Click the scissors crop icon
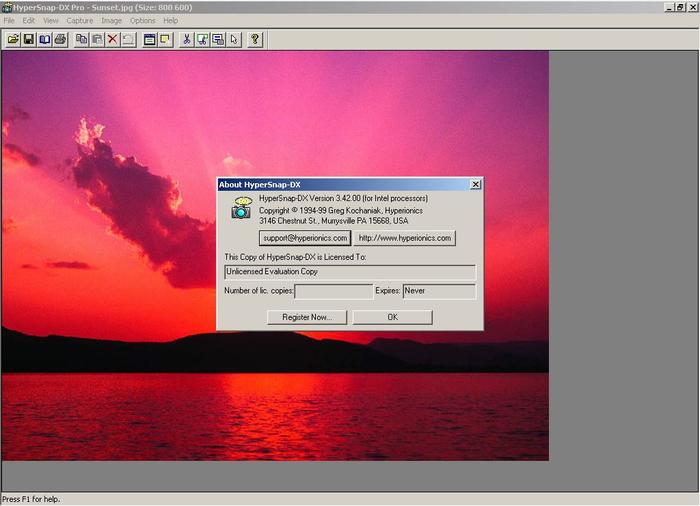Screen dimensions: 700x506 pyautogui.click(x=186, y=39)
